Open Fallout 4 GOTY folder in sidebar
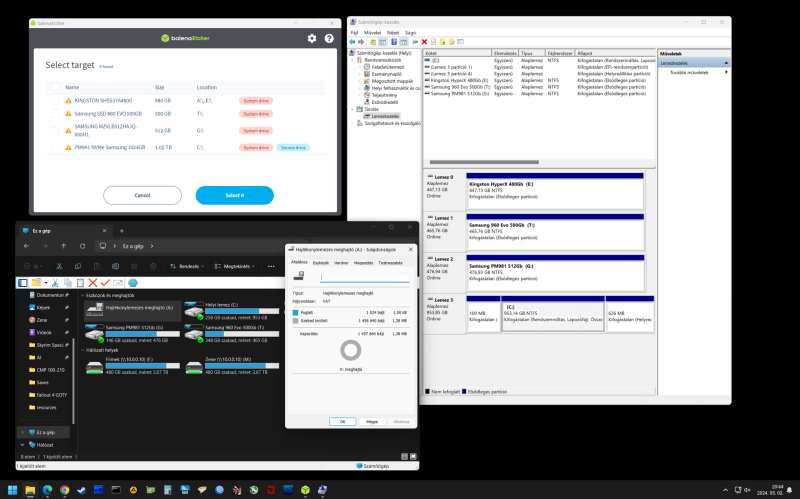800x499 pixels. (x=52, y=395)
